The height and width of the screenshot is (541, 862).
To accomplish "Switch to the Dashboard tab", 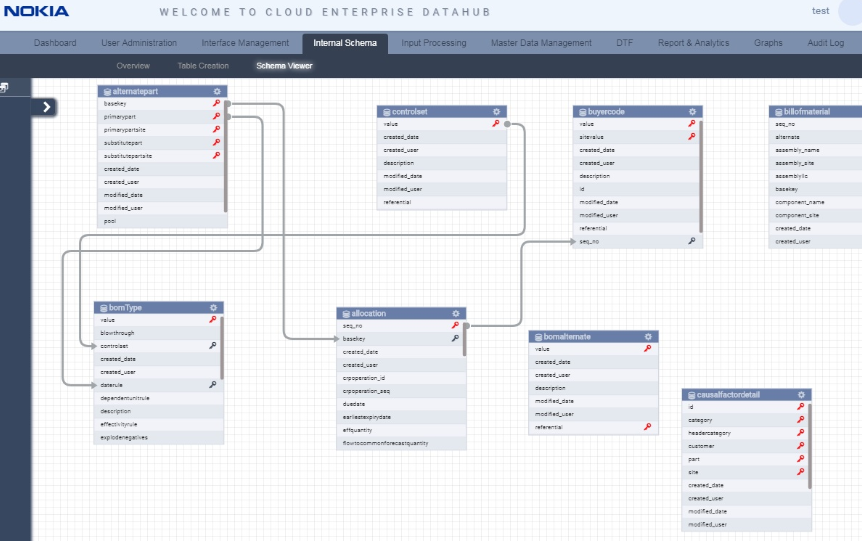I will pos(55,43).
